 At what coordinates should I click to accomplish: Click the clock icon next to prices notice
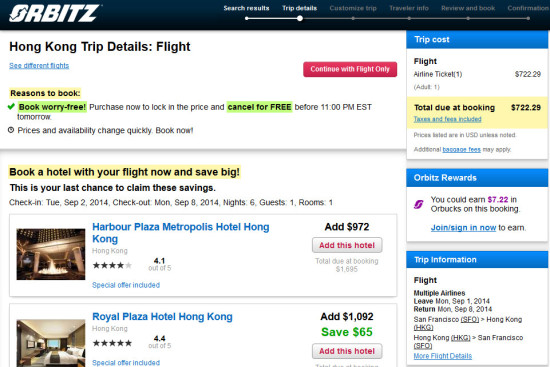click(11, 130)
